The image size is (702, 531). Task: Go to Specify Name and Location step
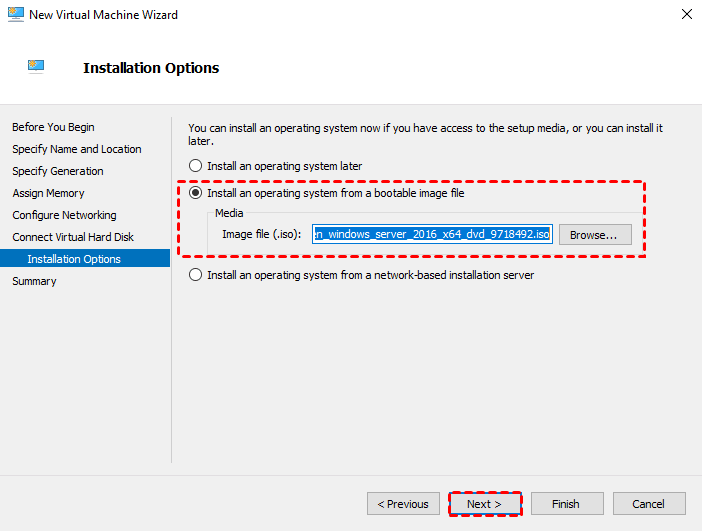(77, 149)
